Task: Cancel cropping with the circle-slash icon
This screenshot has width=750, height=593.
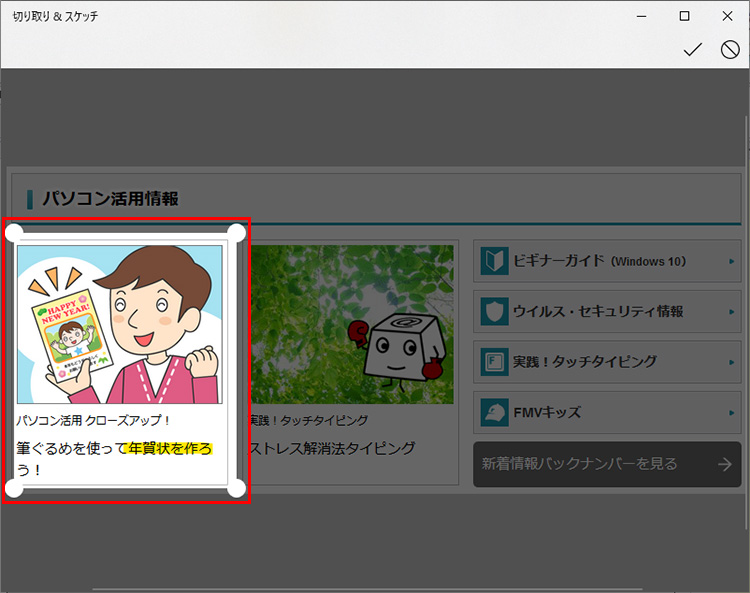Action: 730,50
